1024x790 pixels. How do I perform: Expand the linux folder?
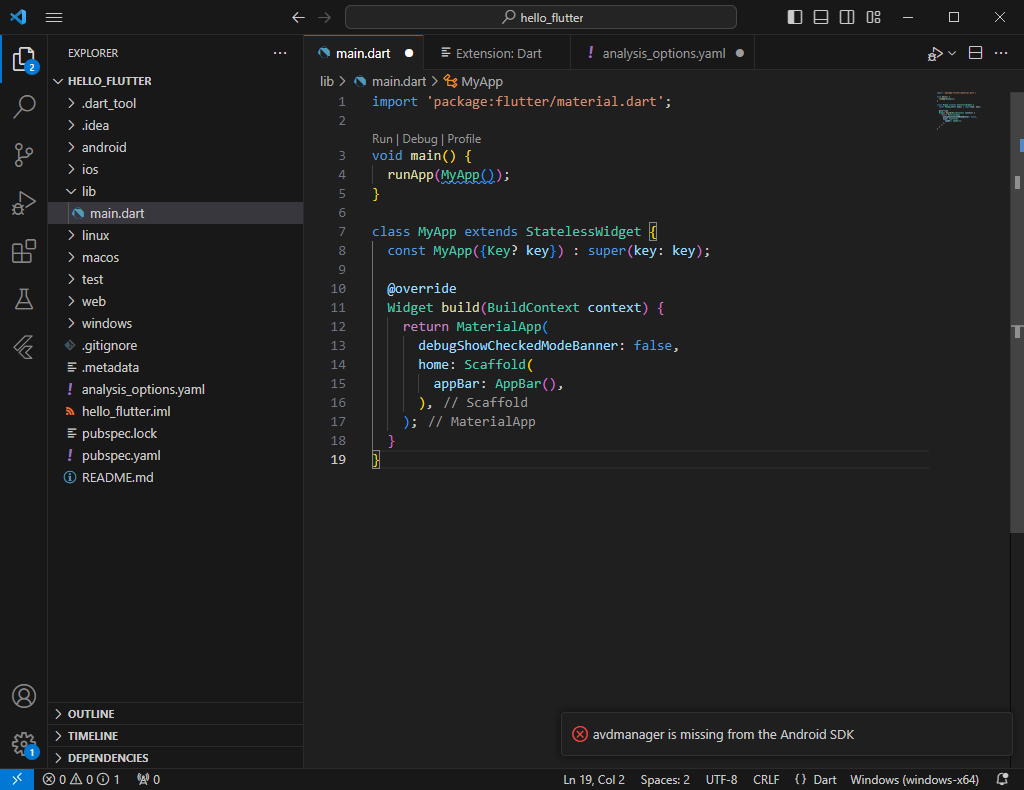(176, 235)
